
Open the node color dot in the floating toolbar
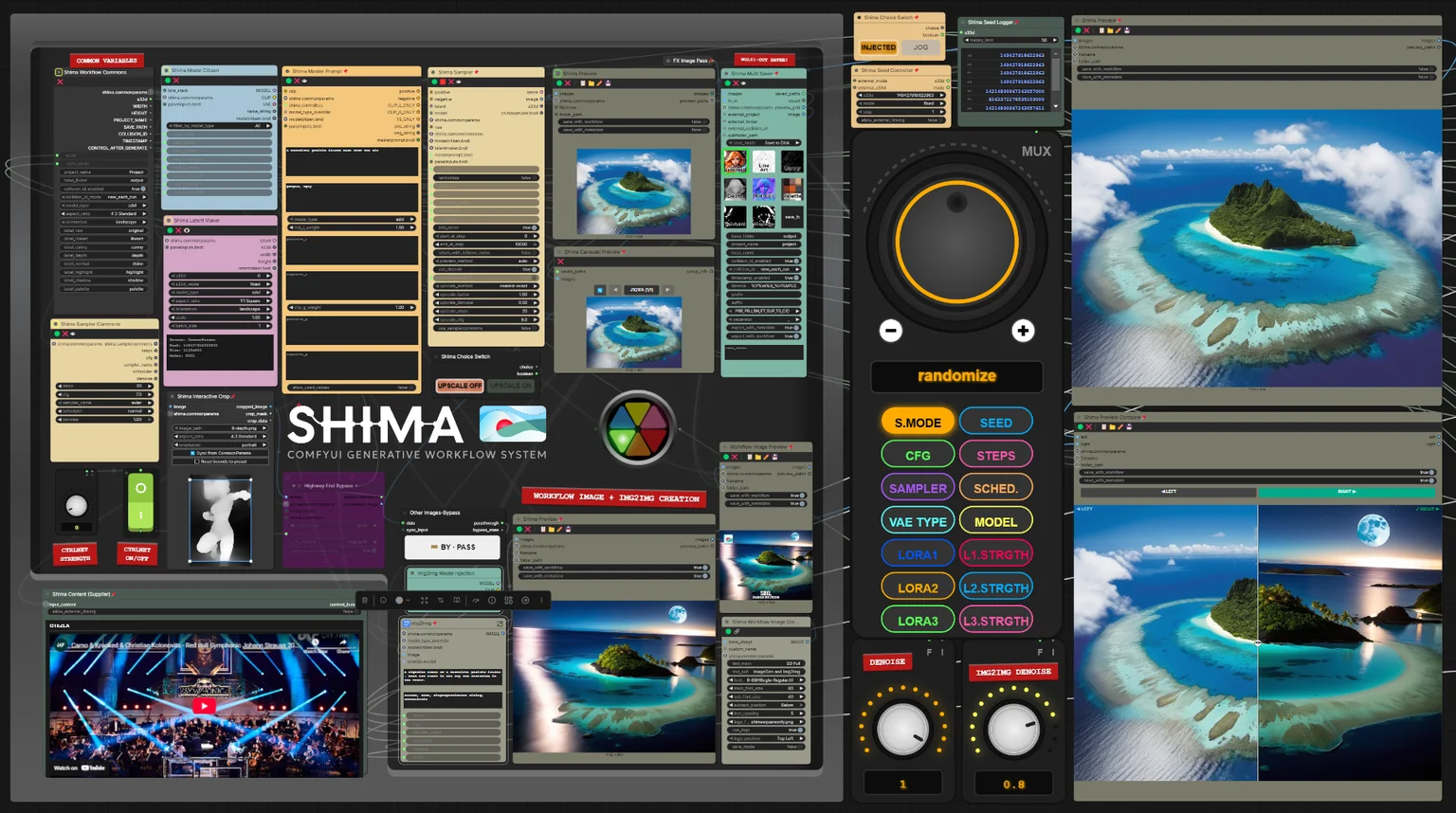pos(398,600)
